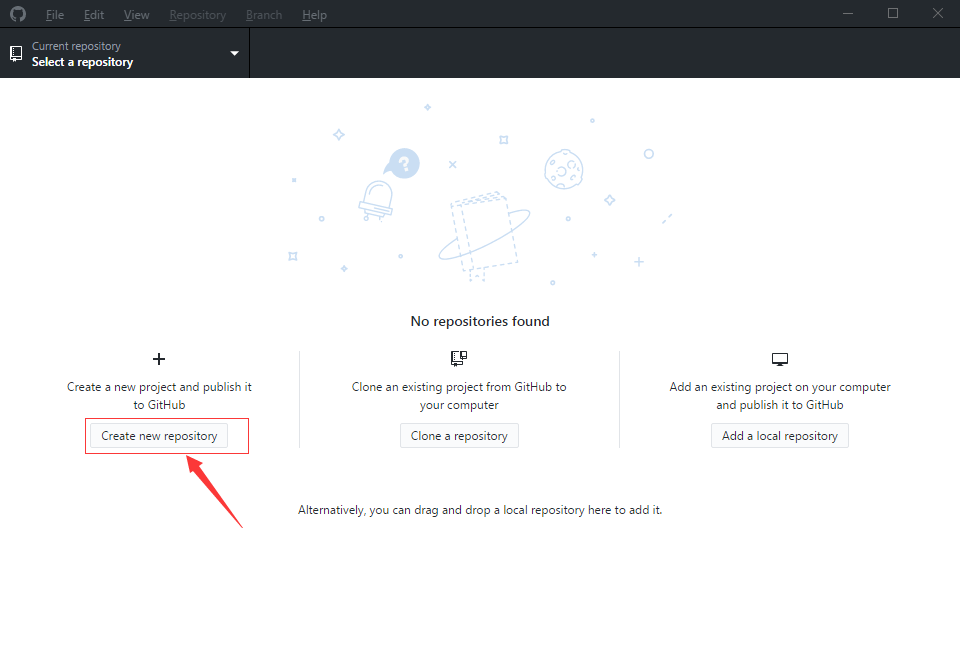Click the clone icon above Clone project text
960x660 pixels.
coord(459,358)
